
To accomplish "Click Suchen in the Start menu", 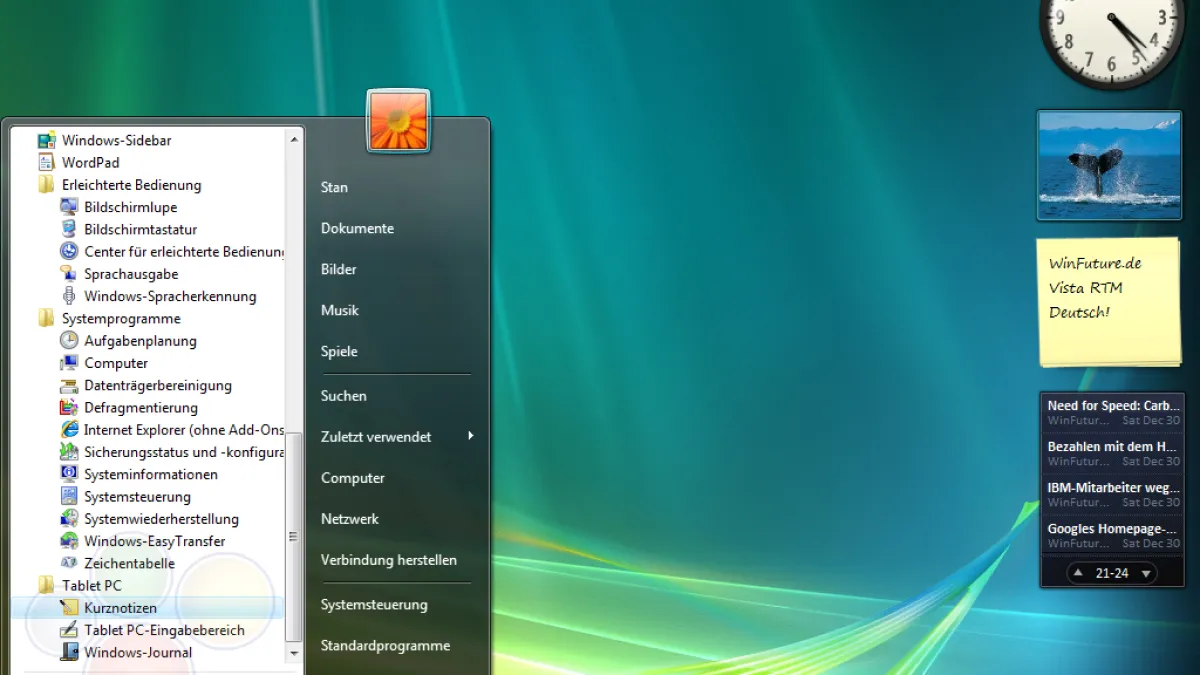I will (x=343, y=396).
